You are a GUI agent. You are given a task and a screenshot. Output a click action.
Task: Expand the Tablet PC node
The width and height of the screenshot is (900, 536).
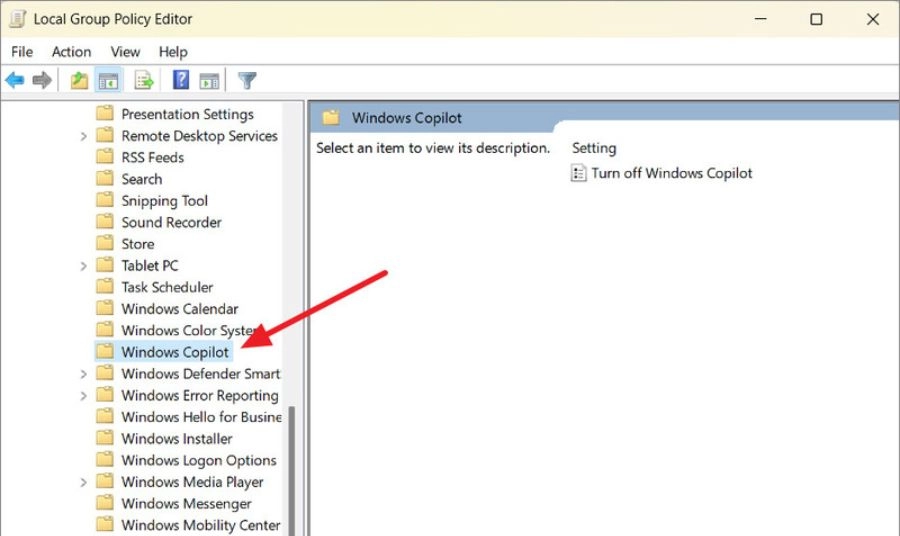pos(83,266)
